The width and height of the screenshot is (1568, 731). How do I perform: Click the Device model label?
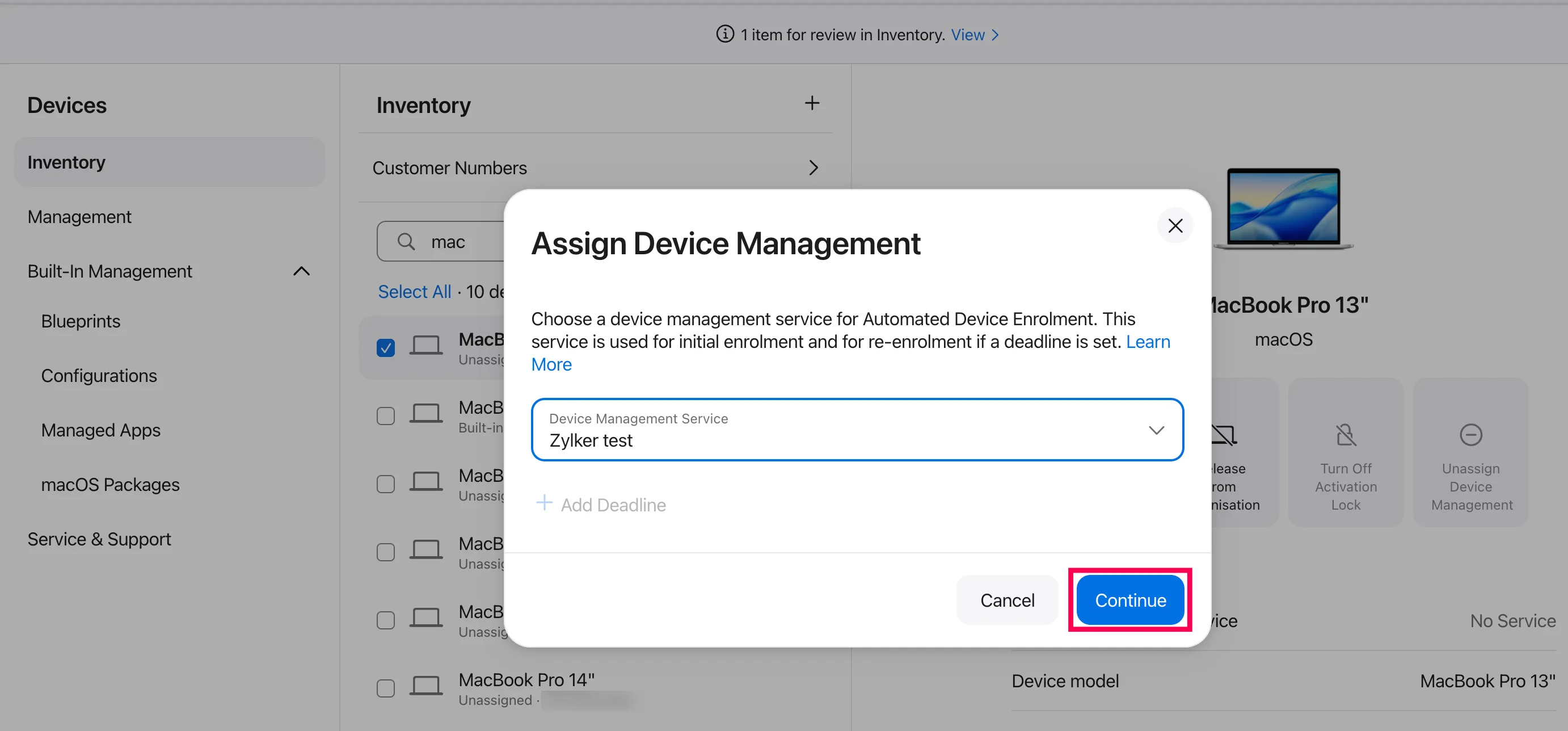[x=1065, y=681]
